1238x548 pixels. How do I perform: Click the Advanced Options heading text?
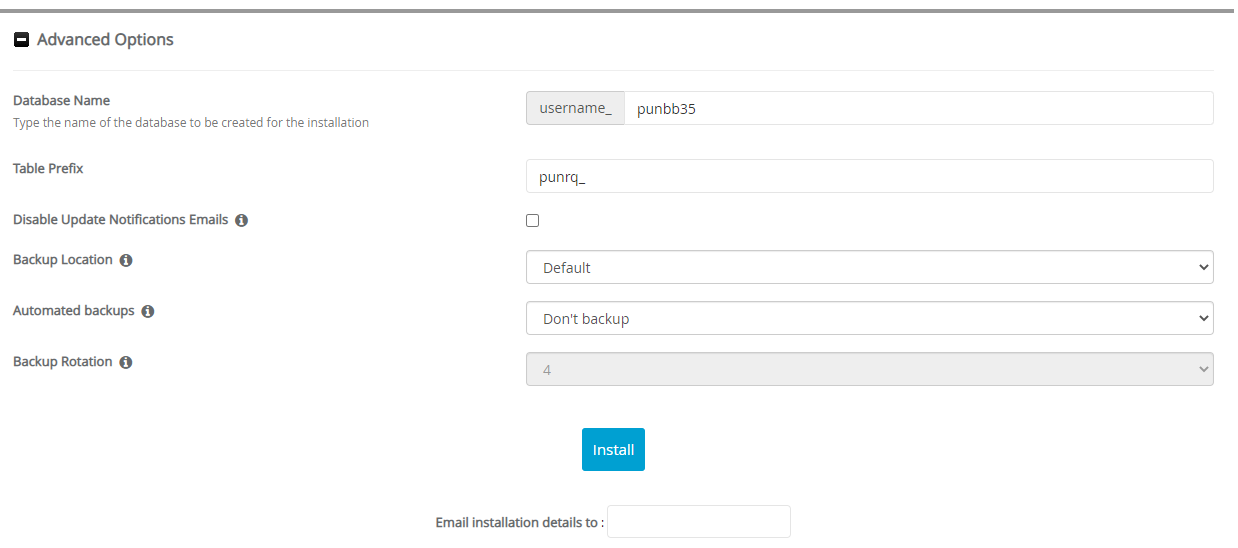(x=105, y=40)
